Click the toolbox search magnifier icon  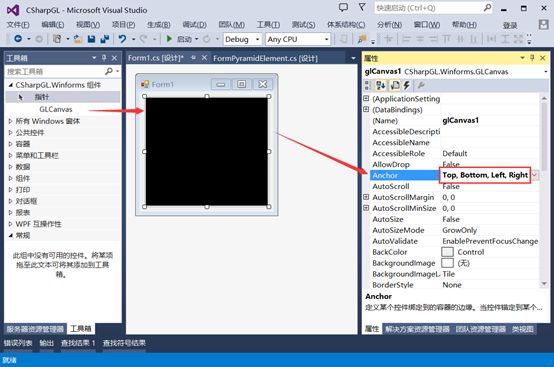point(109,71)
